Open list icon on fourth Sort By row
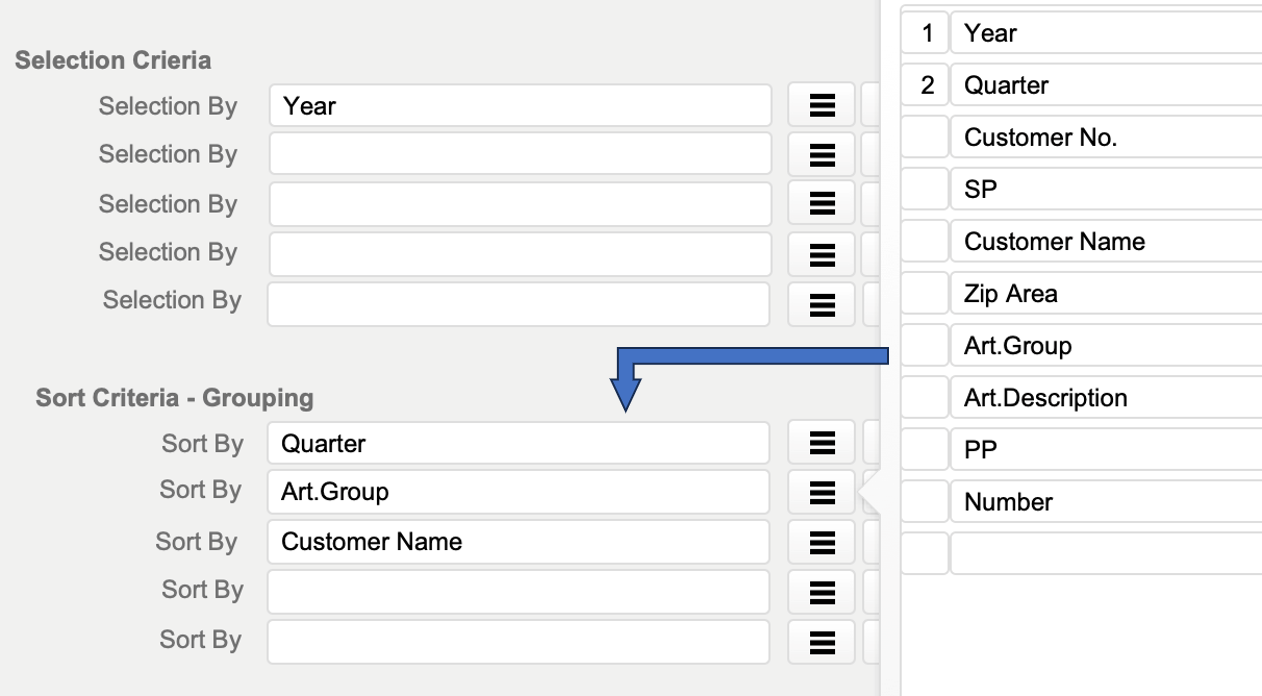The width and height of the screenshot is (1262, 696). click(821, 591)
